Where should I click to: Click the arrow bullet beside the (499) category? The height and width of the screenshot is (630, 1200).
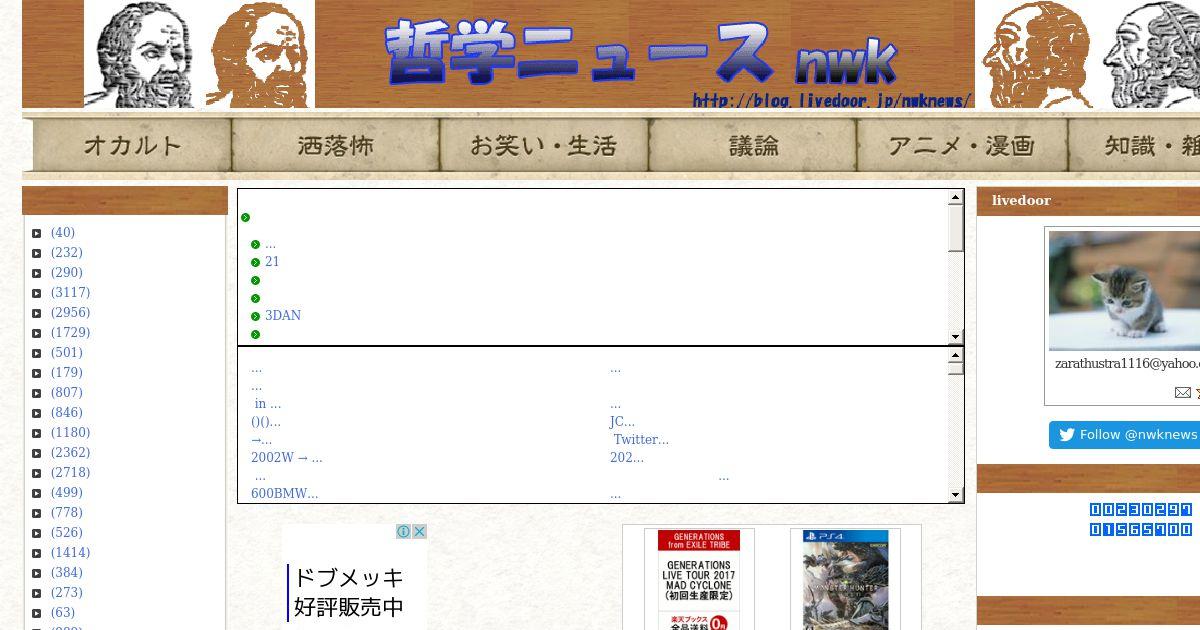tap(37, 493)
